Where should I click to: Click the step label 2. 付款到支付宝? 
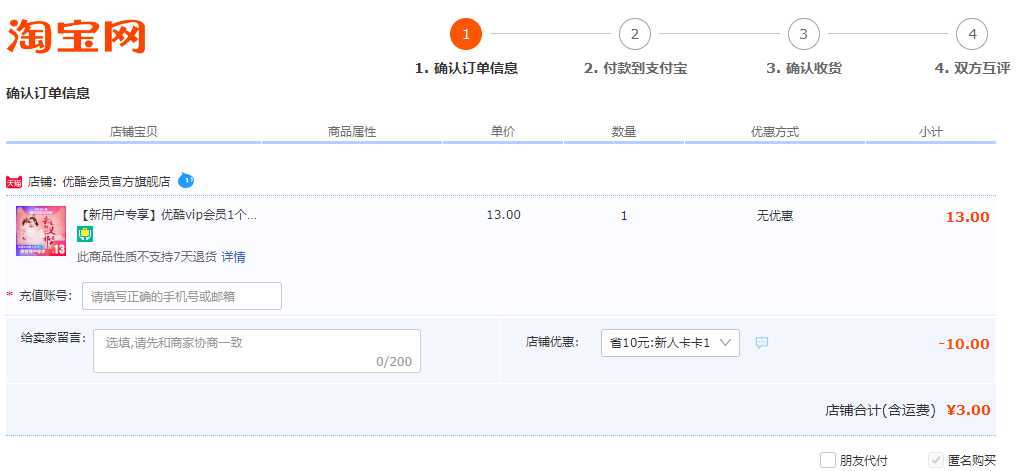click(x=636, y=68)
